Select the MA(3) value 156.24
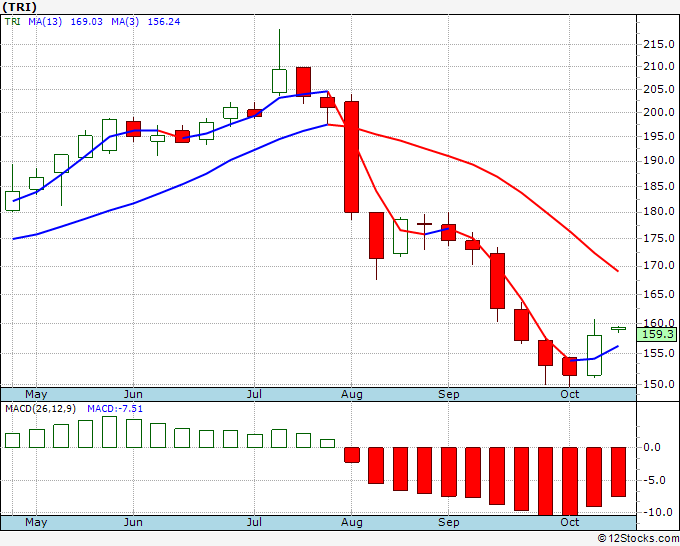 (163, 22)
